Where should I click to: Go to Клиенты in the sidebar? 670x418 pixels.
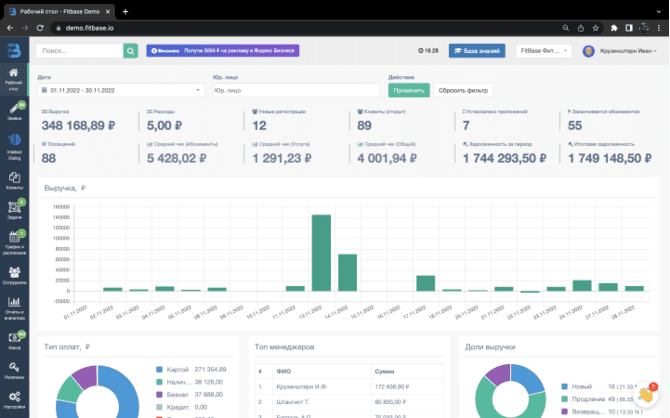point(15,181)
